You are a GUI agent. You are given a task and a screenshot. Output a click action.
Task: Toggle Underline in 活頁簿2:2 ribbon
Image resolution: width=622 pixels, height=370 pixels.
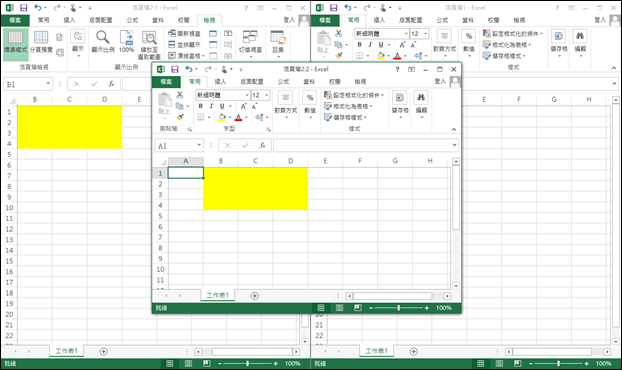point(222,106)
